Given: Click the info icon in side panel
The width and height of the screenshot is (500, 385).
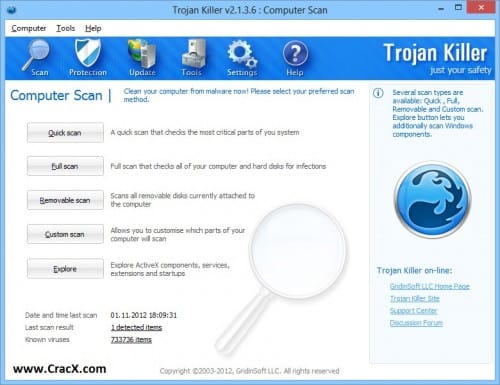Looking at the screenshot, I should click(x=378, y=93).
